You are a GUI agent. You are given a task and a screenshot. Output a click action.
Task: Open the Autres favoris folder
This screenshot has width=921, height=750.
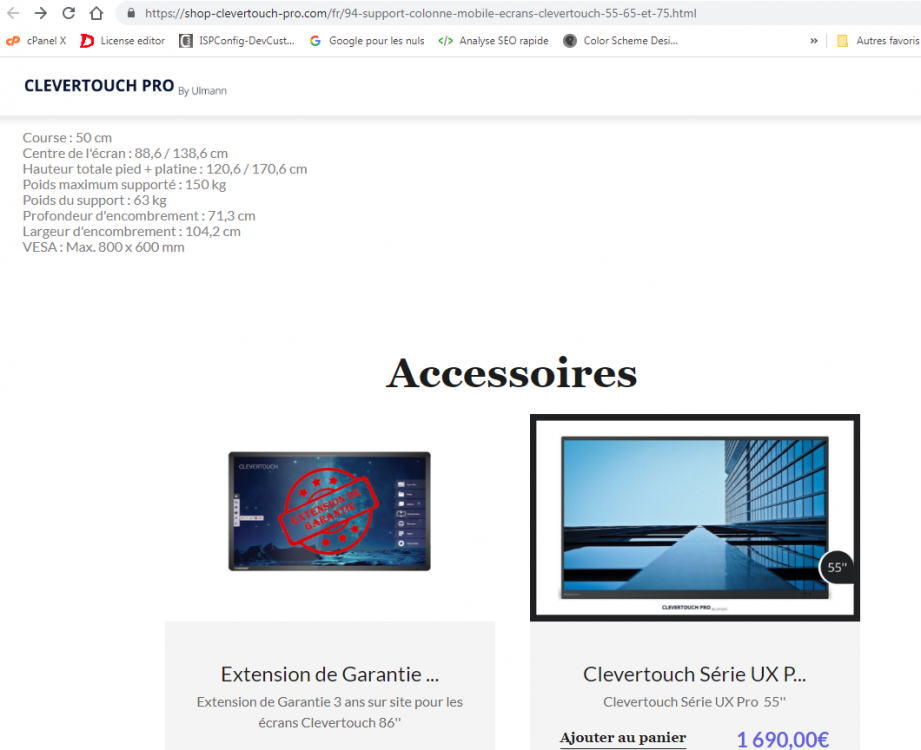(x=878, y=41)
